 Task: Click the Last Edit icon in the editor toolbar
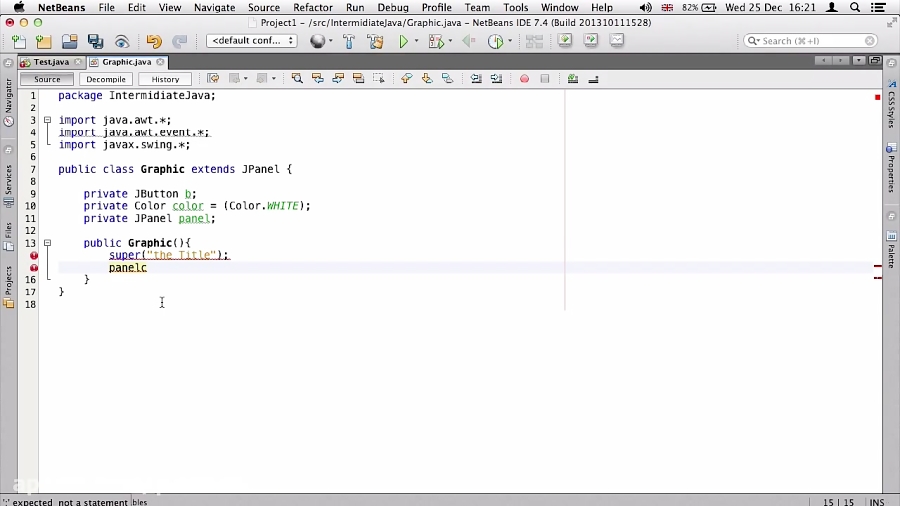pos(213,79)
